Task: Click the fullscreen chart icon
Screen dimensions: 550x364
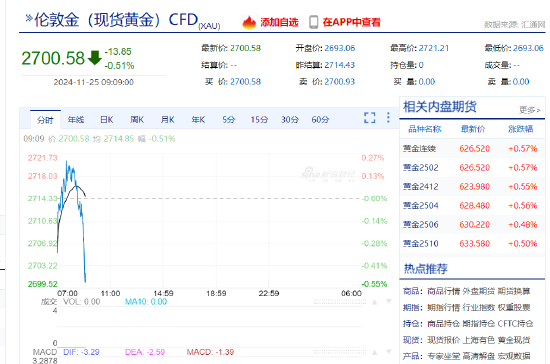Action: pos(369,118)
